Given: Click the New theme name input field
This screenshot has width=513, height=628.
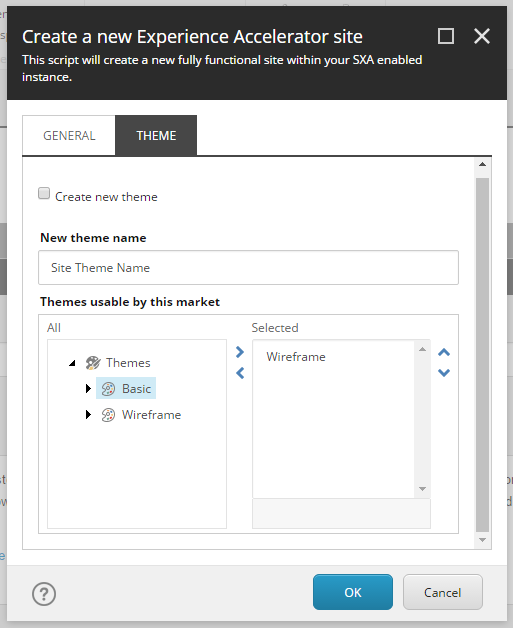Looking at the screenshot, I should pyautogui.click(x=248, y=268).
